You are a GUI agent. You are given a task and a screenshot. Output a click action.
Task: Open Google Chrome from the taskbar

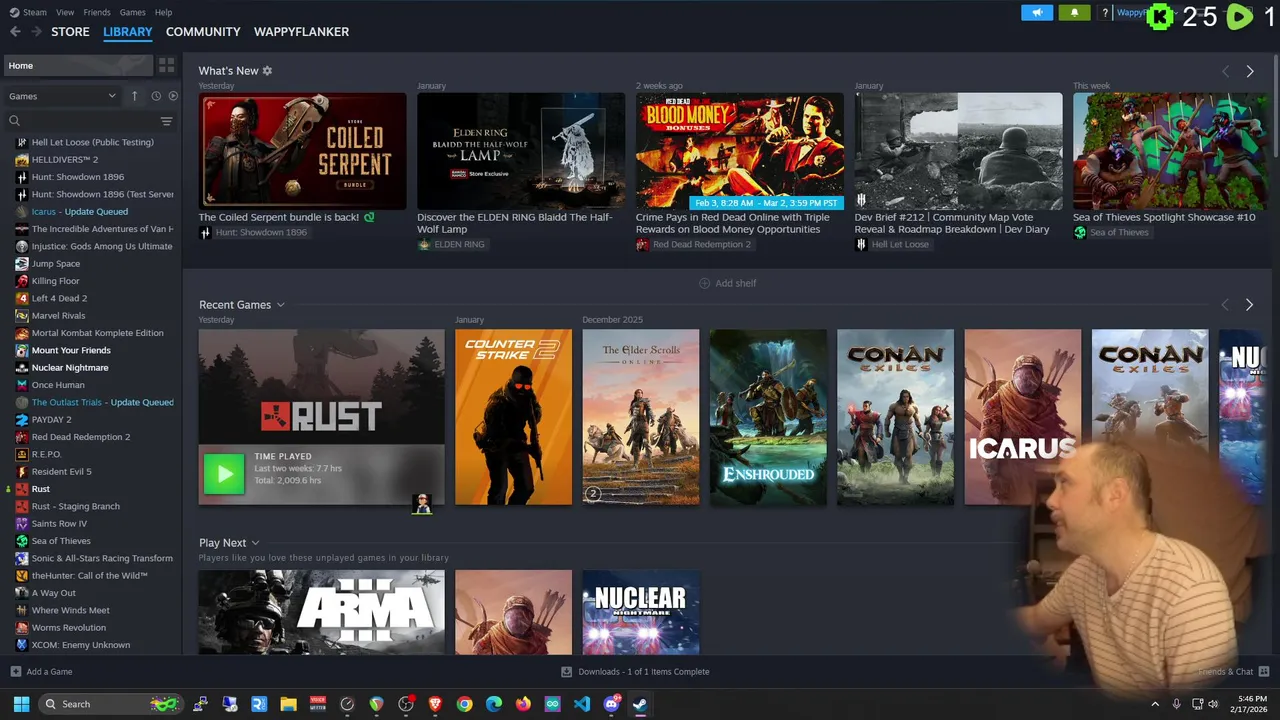coord(464,704)
